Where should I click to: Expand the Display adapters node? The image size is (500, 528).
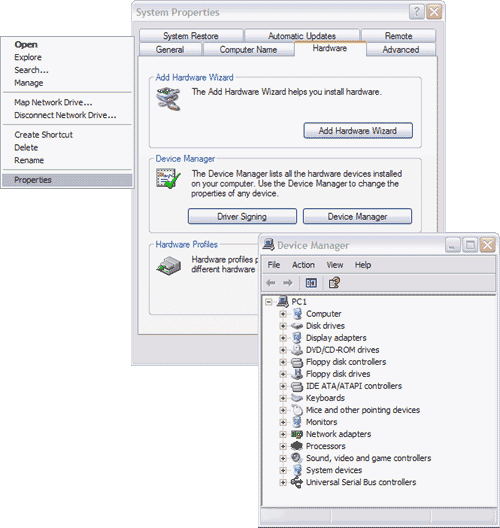point(283,338)
